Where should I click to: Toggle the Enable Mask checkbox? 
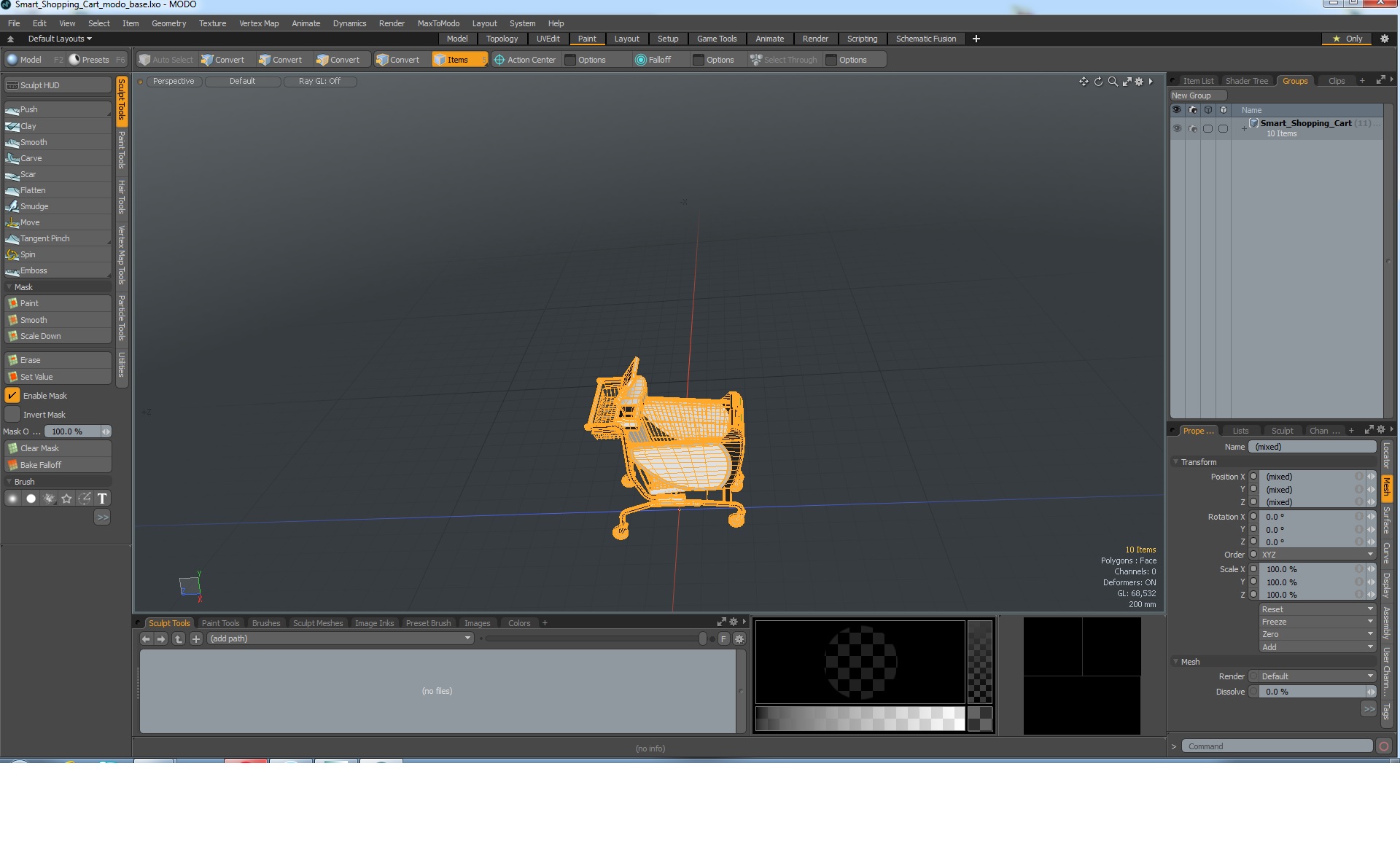(12, 396)
